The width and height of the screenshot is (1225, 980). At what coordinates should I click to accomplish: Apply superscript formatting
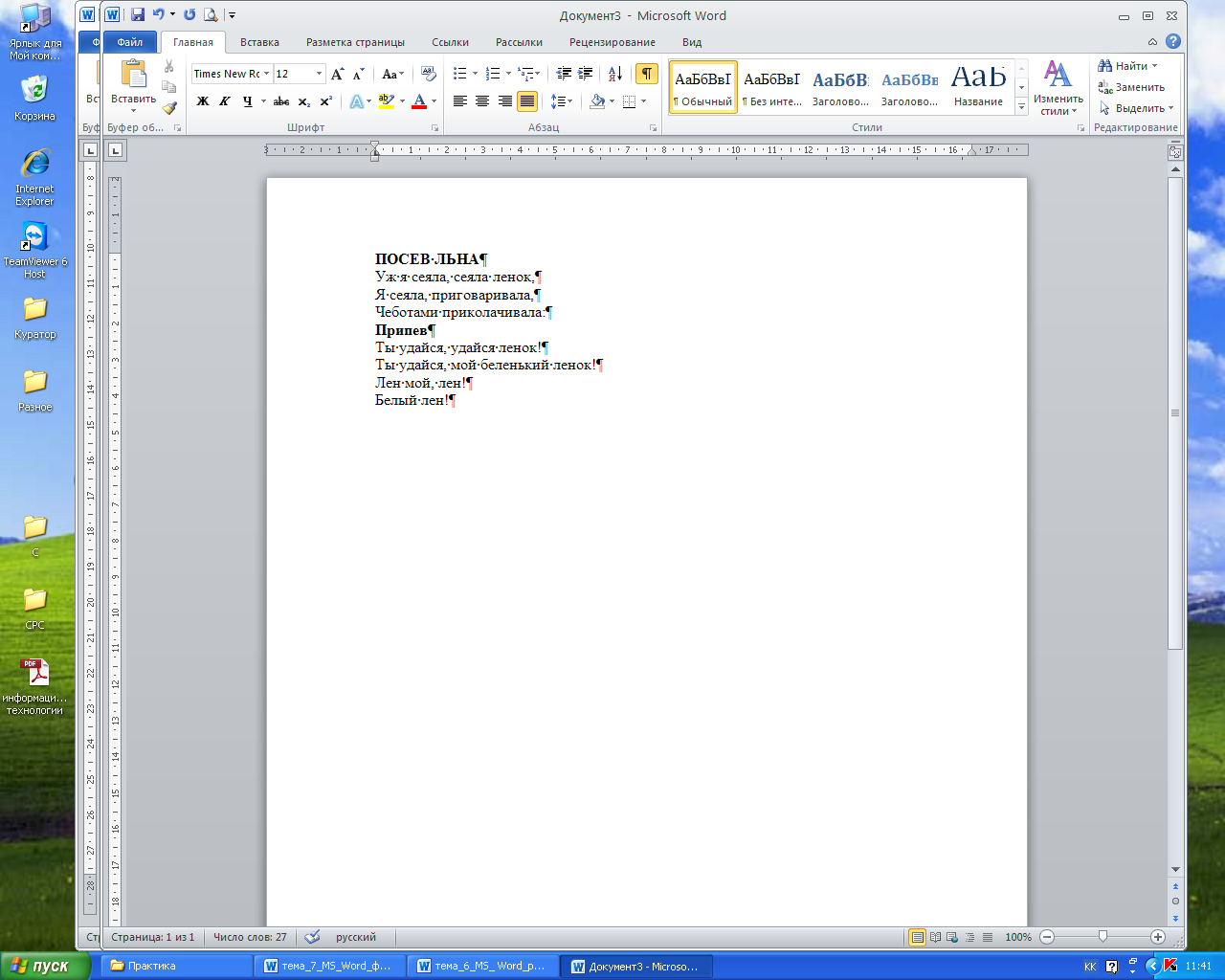coord(325,101)
